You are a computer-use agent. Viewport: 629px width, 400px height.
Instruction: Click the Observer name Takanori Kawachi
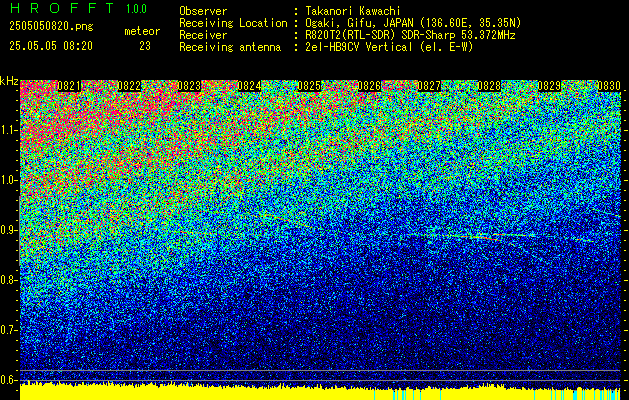pos(353,11)
